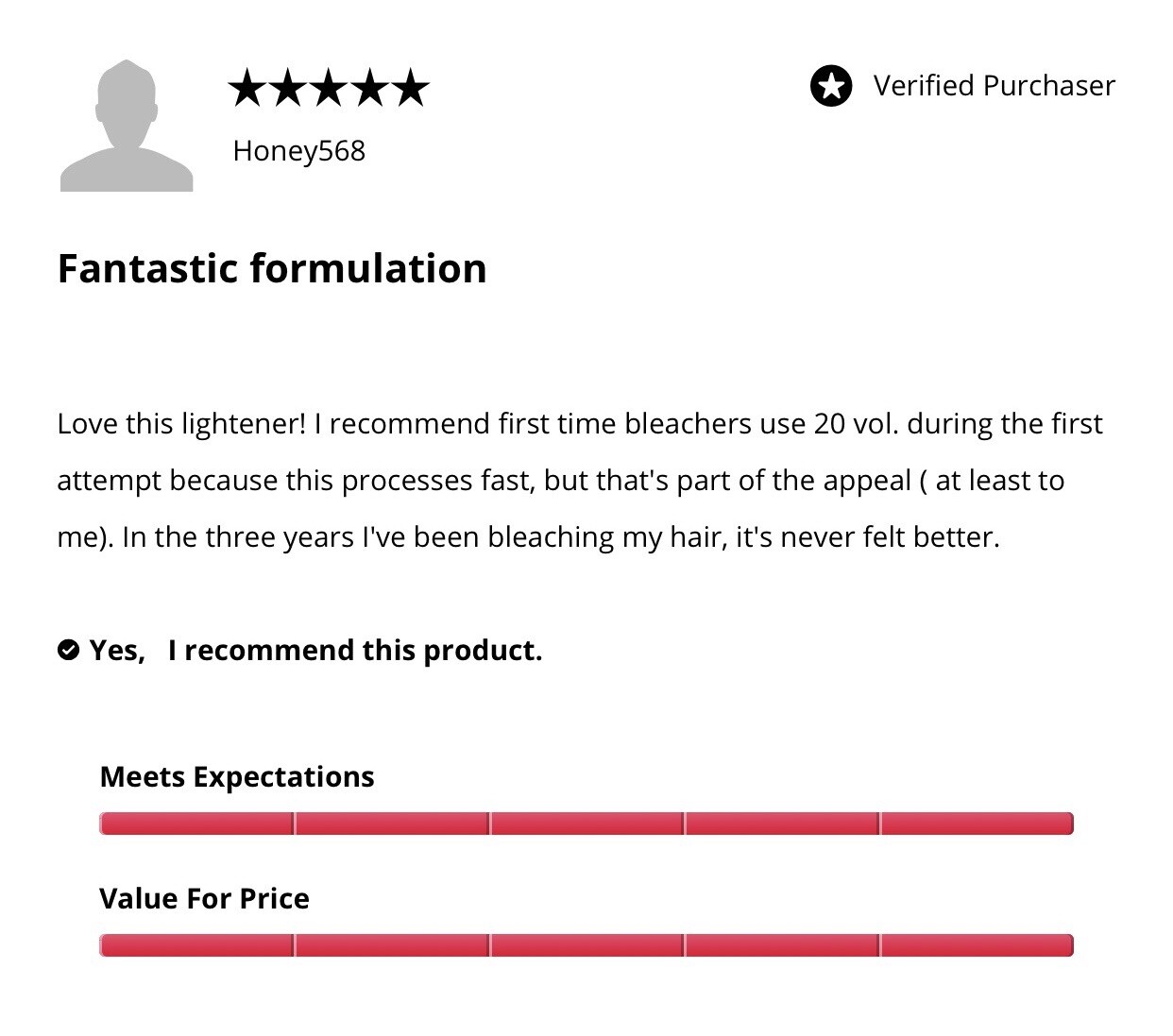
Task: Click the Value For Price heading
Action: pyautogui.click(x=204, y=898)
